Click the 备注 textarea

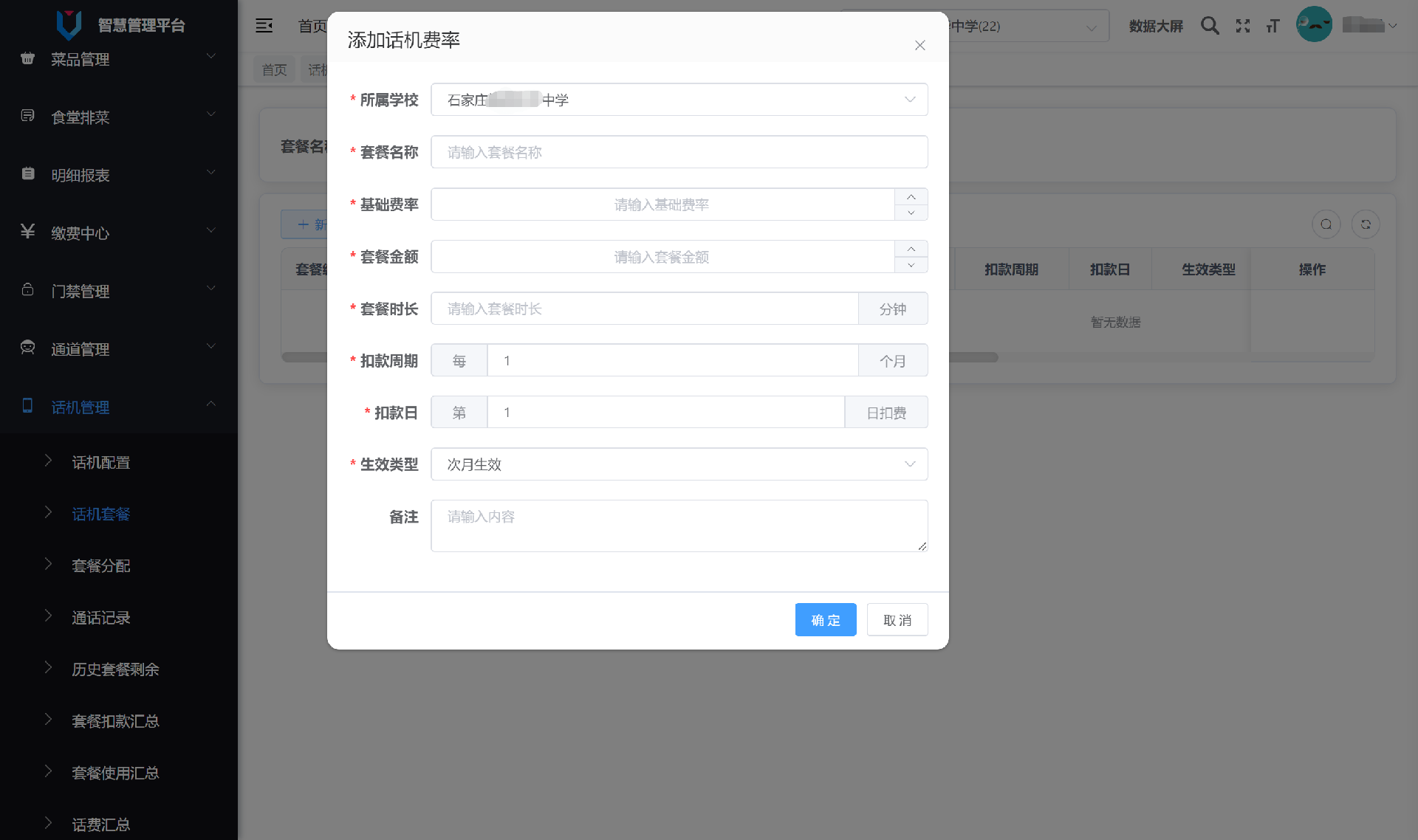click(679, 526)
